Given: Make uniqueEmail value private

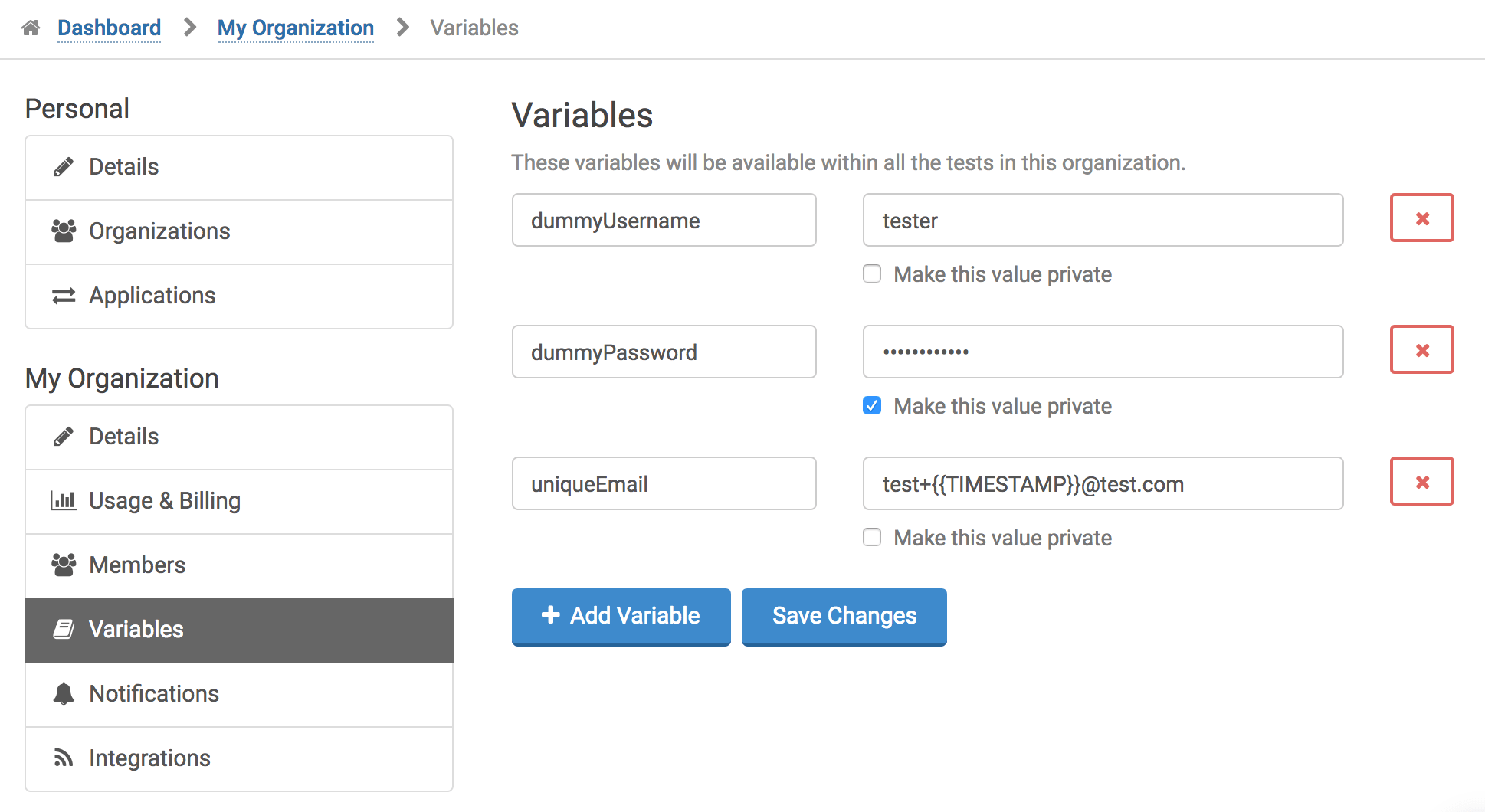Looking at the screenshot, I should click(871, 537).
